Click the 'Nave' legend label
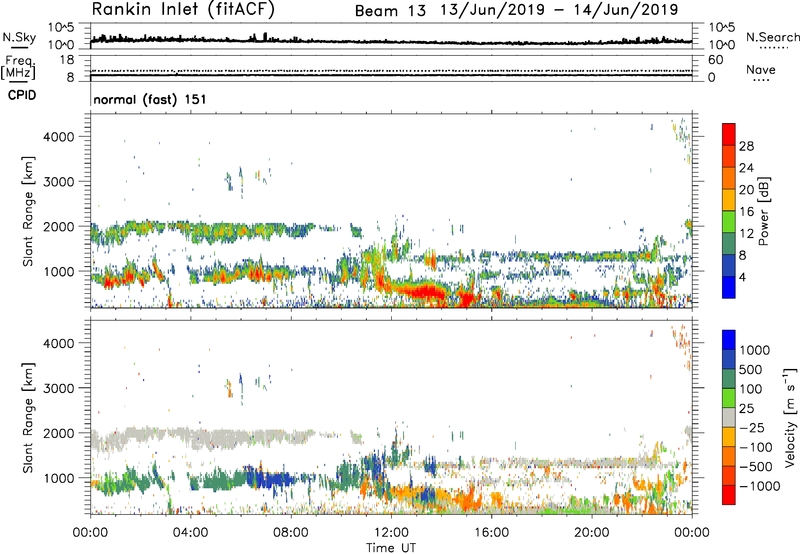This screenshot has height=554, width=800. point(761,70)
